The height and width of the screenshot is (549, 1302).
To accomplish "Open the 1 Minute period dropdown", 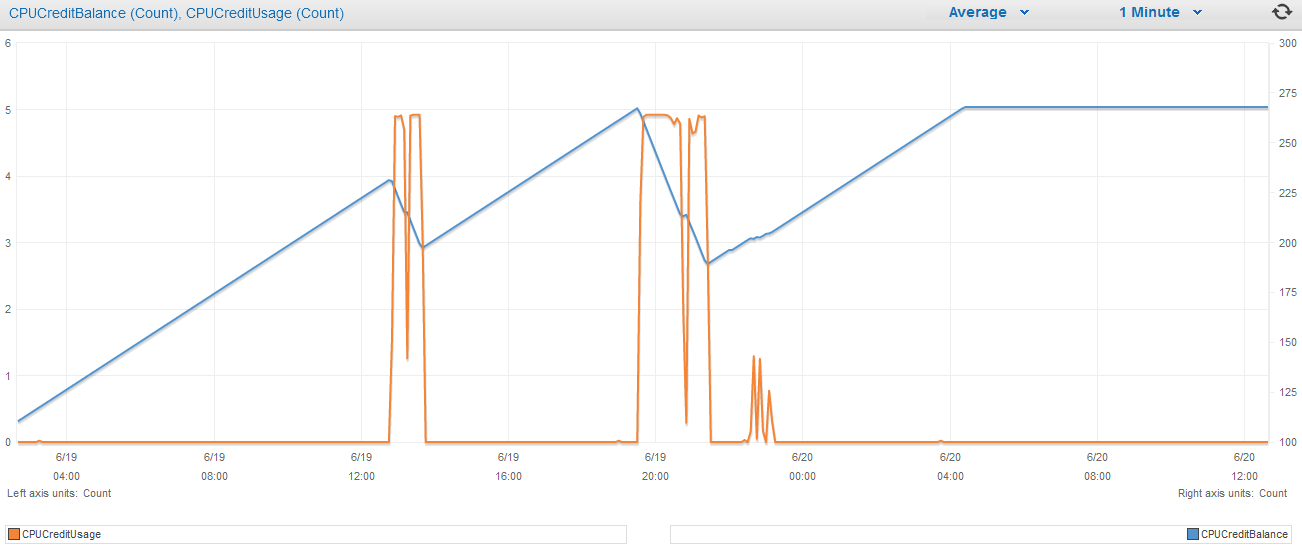I will coord(1160,12).
